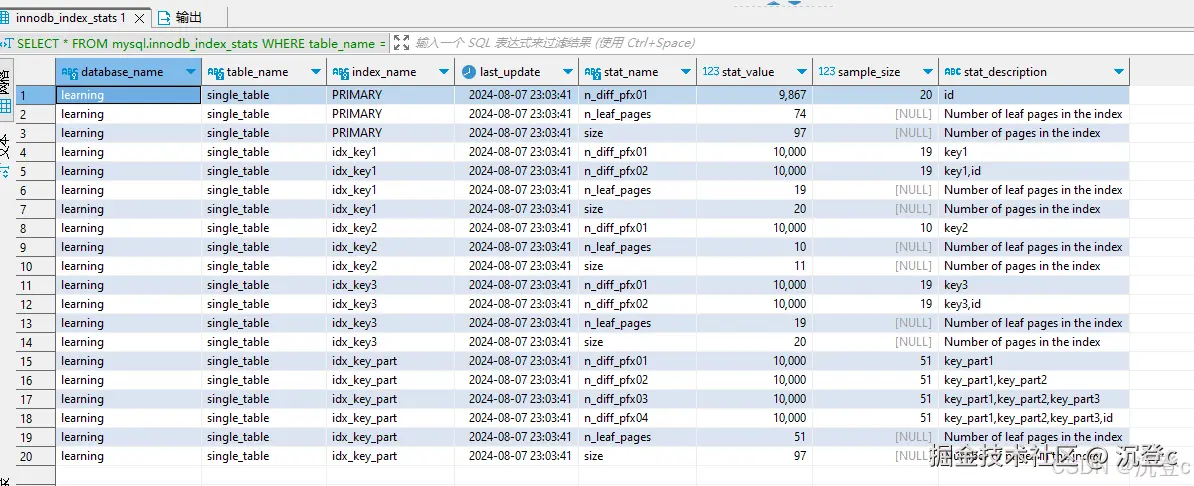Select the stat_description cell 'key1,id'
Screen dimensions: 1194x486
1034,171
